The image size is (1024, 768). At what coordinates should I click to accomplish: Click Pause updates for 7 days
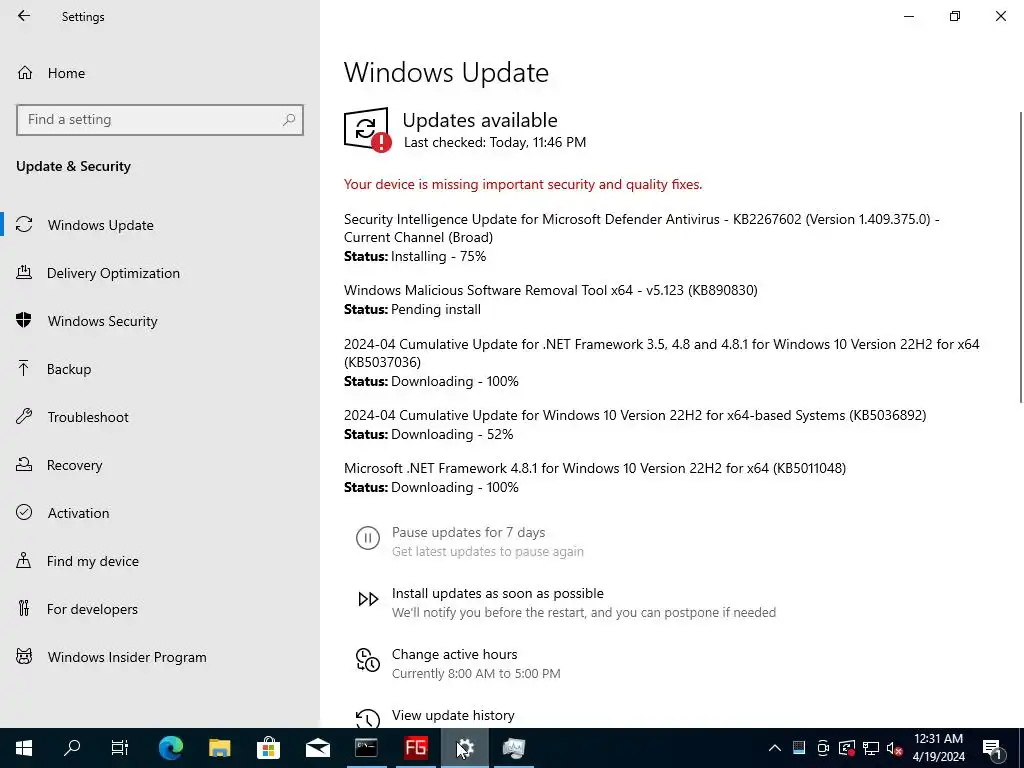click(x=468, y=532)
